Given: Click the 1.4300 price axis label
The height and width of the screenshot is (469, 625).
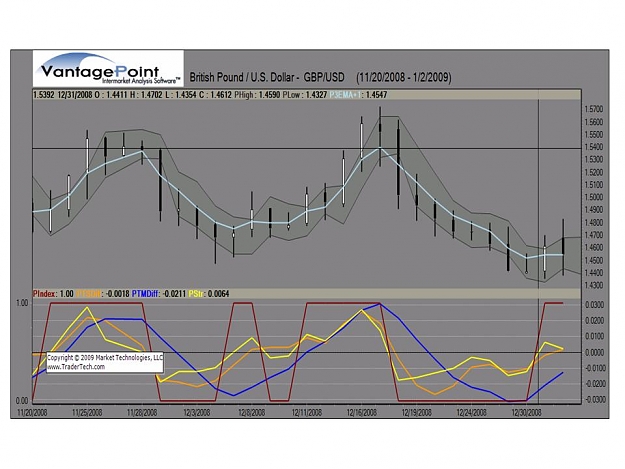Looking at the screenshot, I should (594, 285).
